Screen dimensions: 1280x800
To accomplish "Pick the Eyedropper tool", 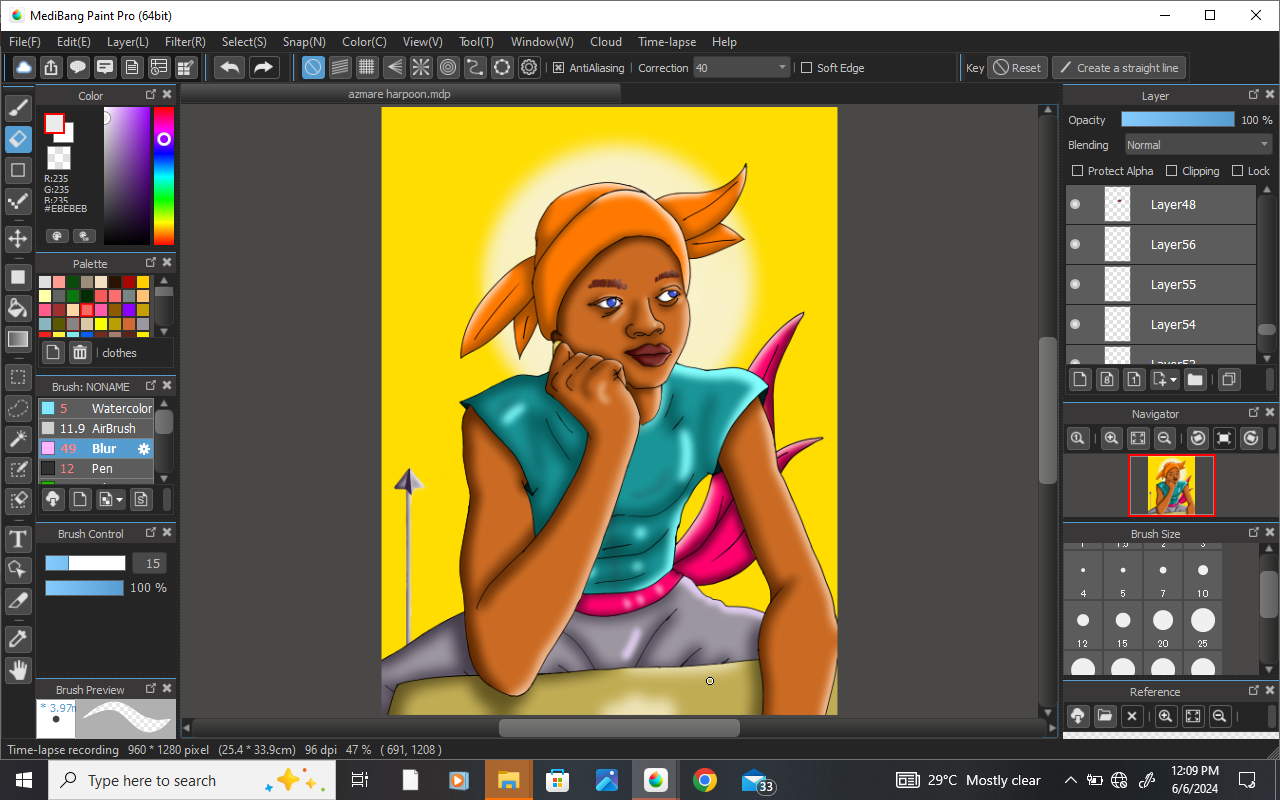I will [x=18, y=638].
